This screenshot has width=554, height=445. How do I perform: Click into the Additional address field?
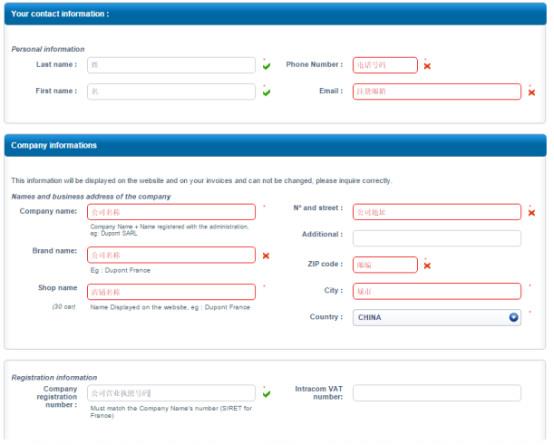[x=437, y=238]
